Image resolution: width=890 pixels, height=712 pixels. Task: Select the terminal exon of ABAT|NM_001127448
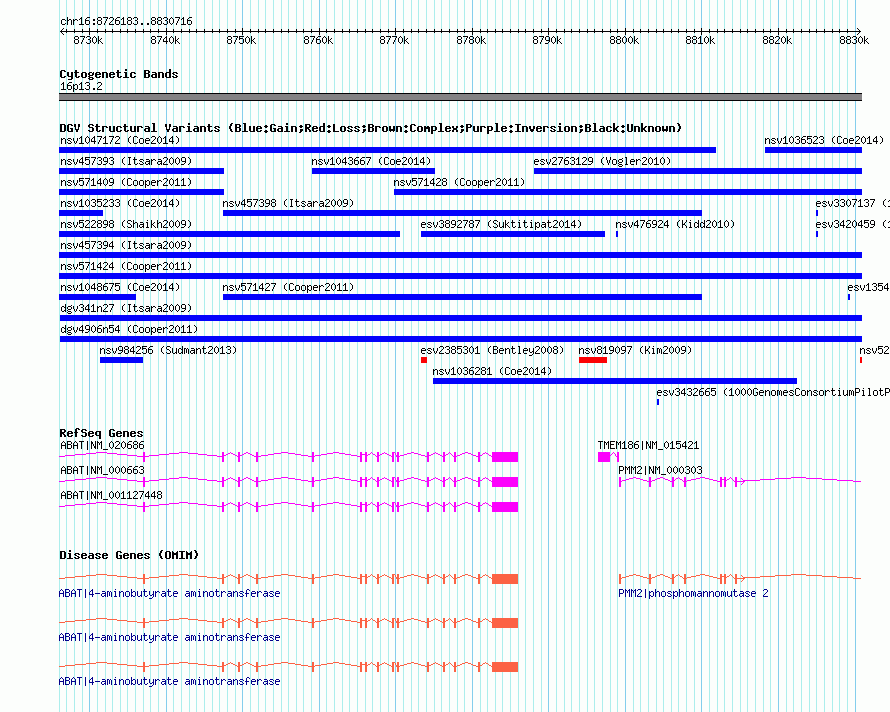click(x=505, y=507)
